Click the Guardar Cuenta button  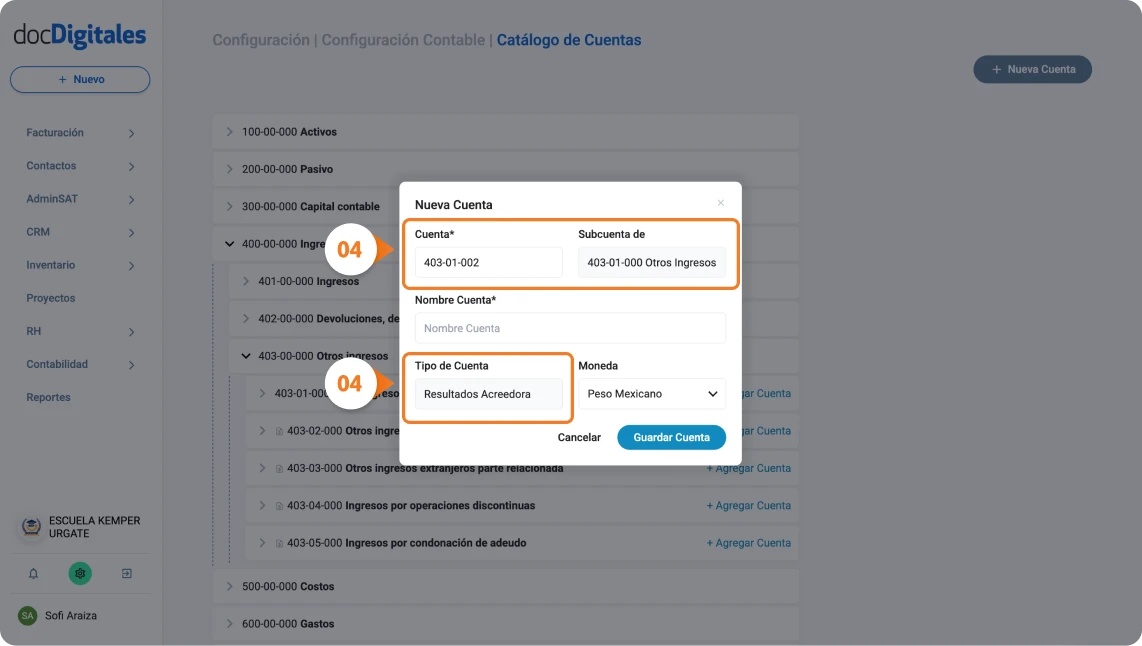pyautogui.click(x=671, y=437)
